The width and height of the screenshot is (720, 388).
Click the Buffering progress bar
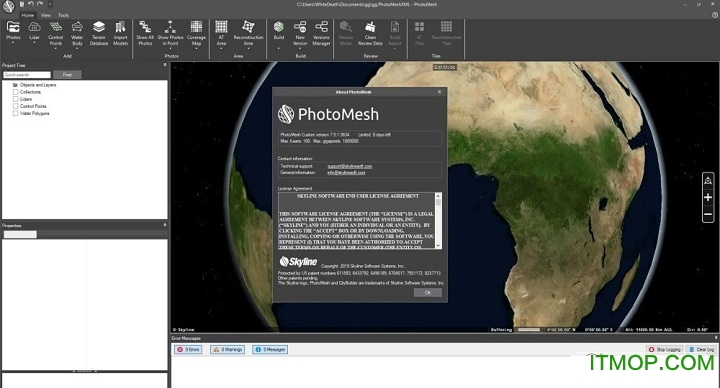pyautogui.click(x=529, y=329)
